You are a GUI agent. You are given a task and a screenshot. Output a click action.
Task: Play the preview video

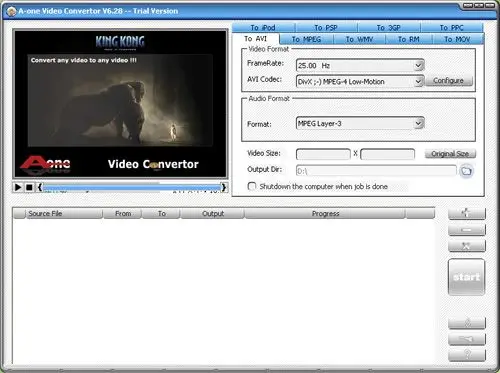pos(18,187)
